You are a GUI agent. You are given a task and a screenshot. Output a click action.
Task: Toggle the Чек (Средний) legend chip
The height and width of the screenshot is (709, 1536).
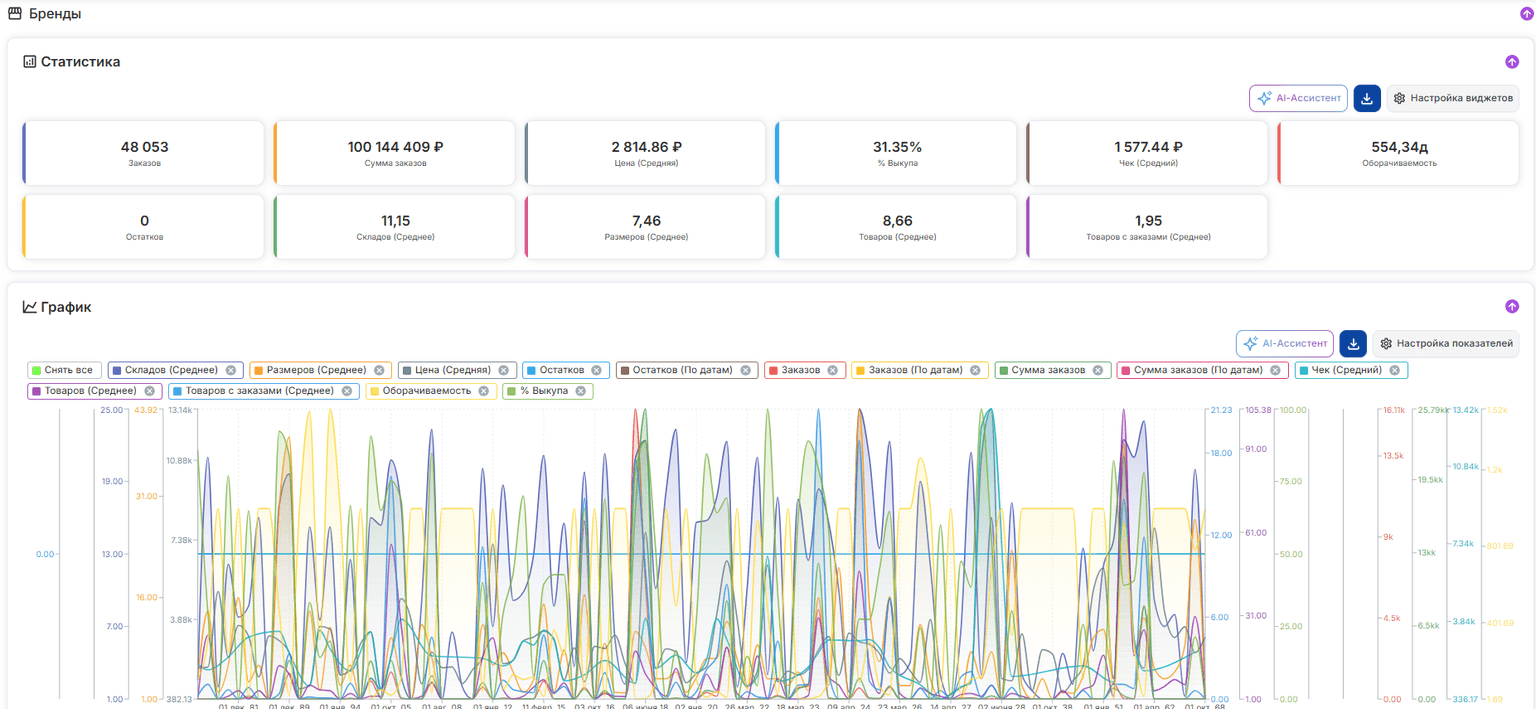tap(1351, 370)
